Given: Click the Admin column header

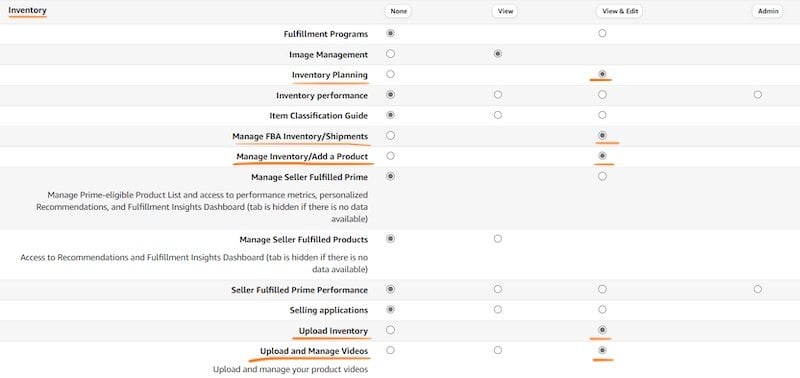Looking at the screenshot, I should (x=768, y=11).
